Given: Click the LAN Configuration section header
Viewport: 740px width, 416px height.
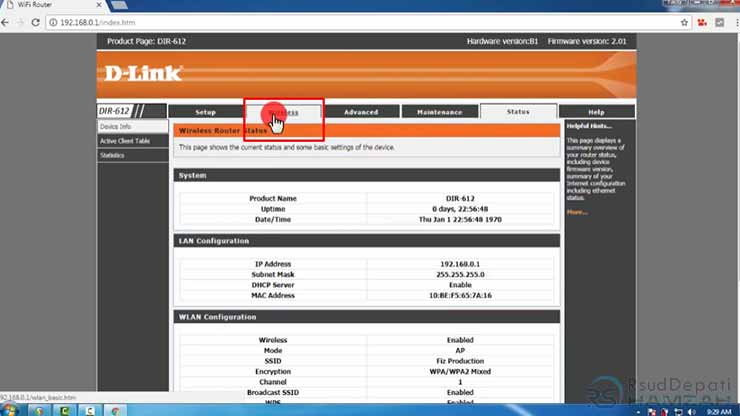Looking at the screenshot, I should tap(367, 241).
